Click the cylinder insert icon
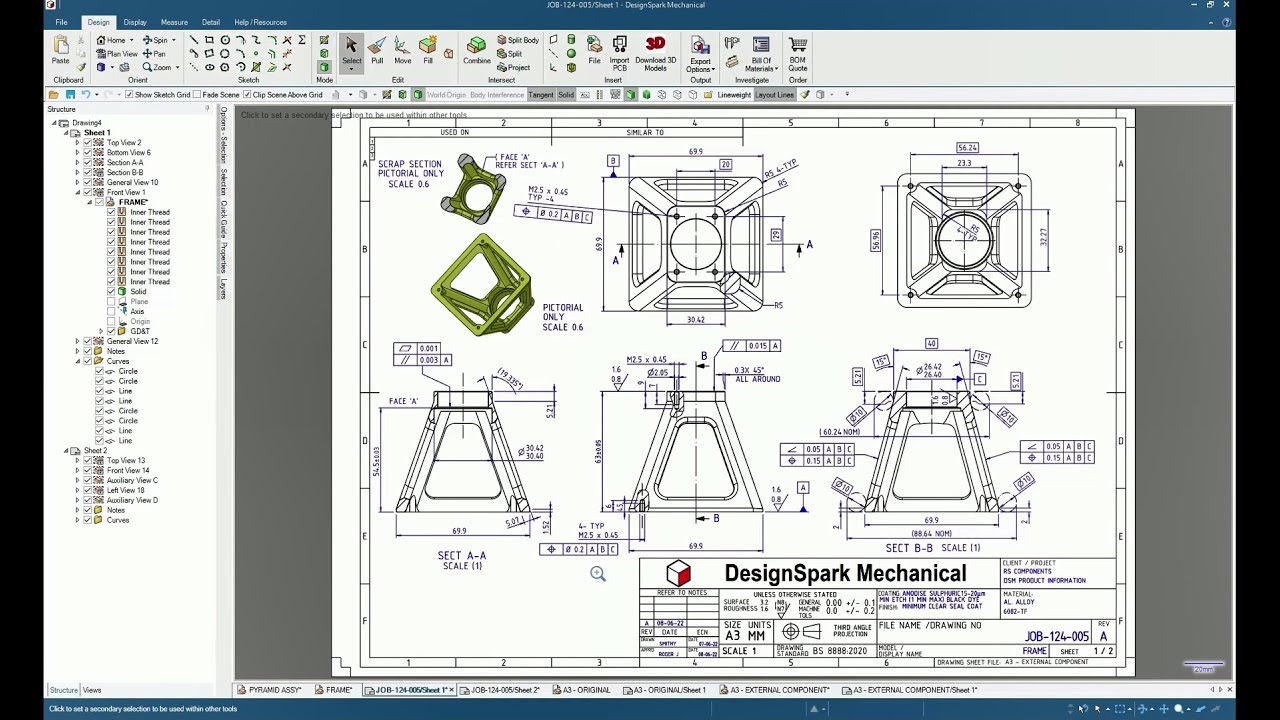This screenshot has height=720, width=1280. tap(571, 40)
